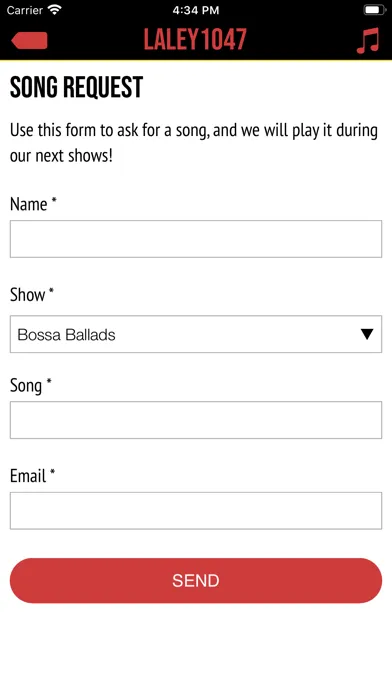Tap the LALEY1047 header logo
The height and width of the screenshot is (696, 392).
point(195,40)
